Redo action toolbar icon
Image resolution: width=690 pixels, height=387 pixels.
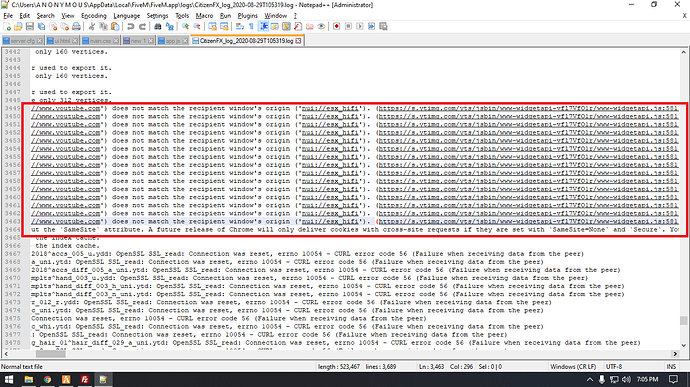click(142, 26)
